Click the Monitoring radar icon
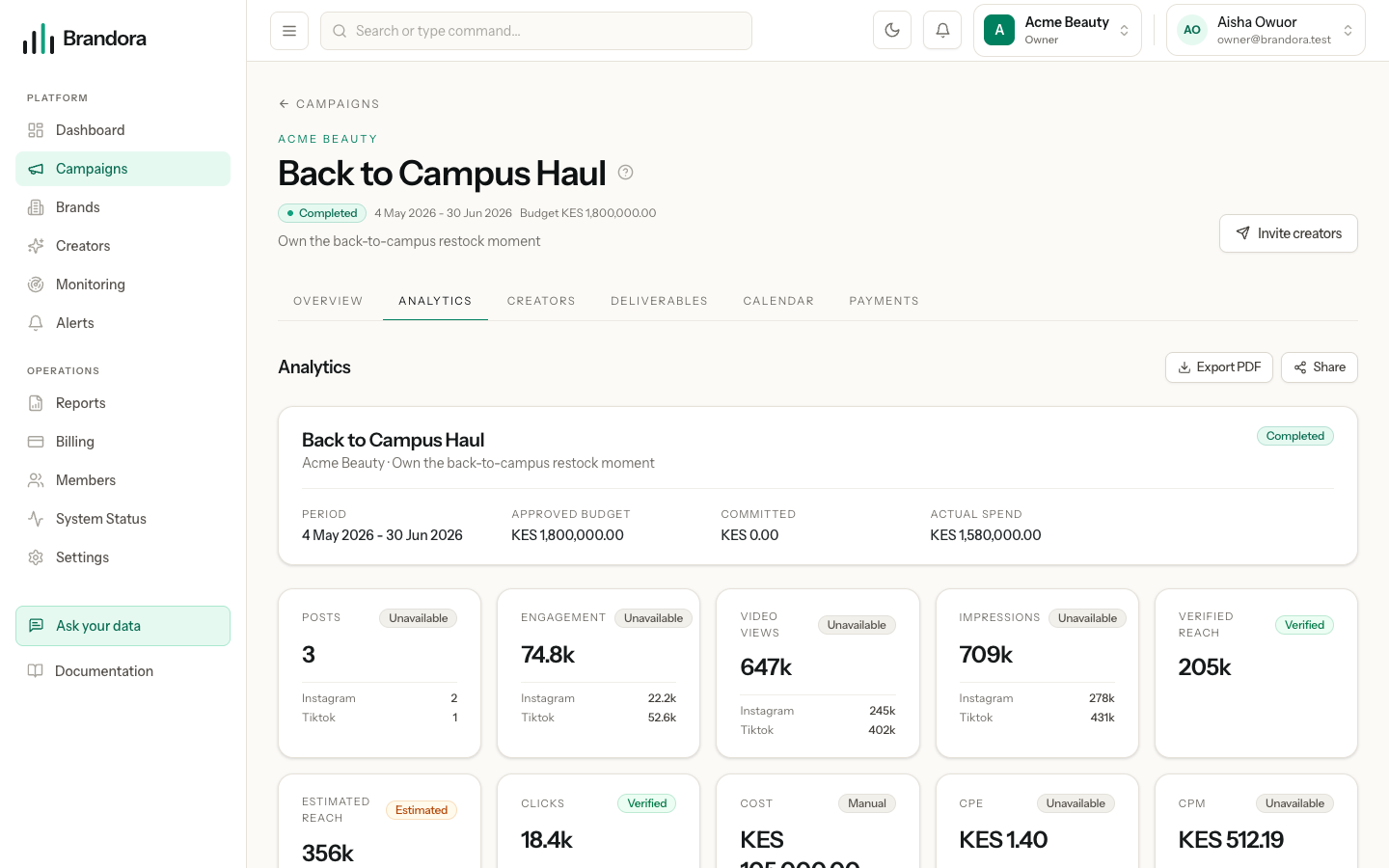1389x868 pixels. (x=36, y=285)
